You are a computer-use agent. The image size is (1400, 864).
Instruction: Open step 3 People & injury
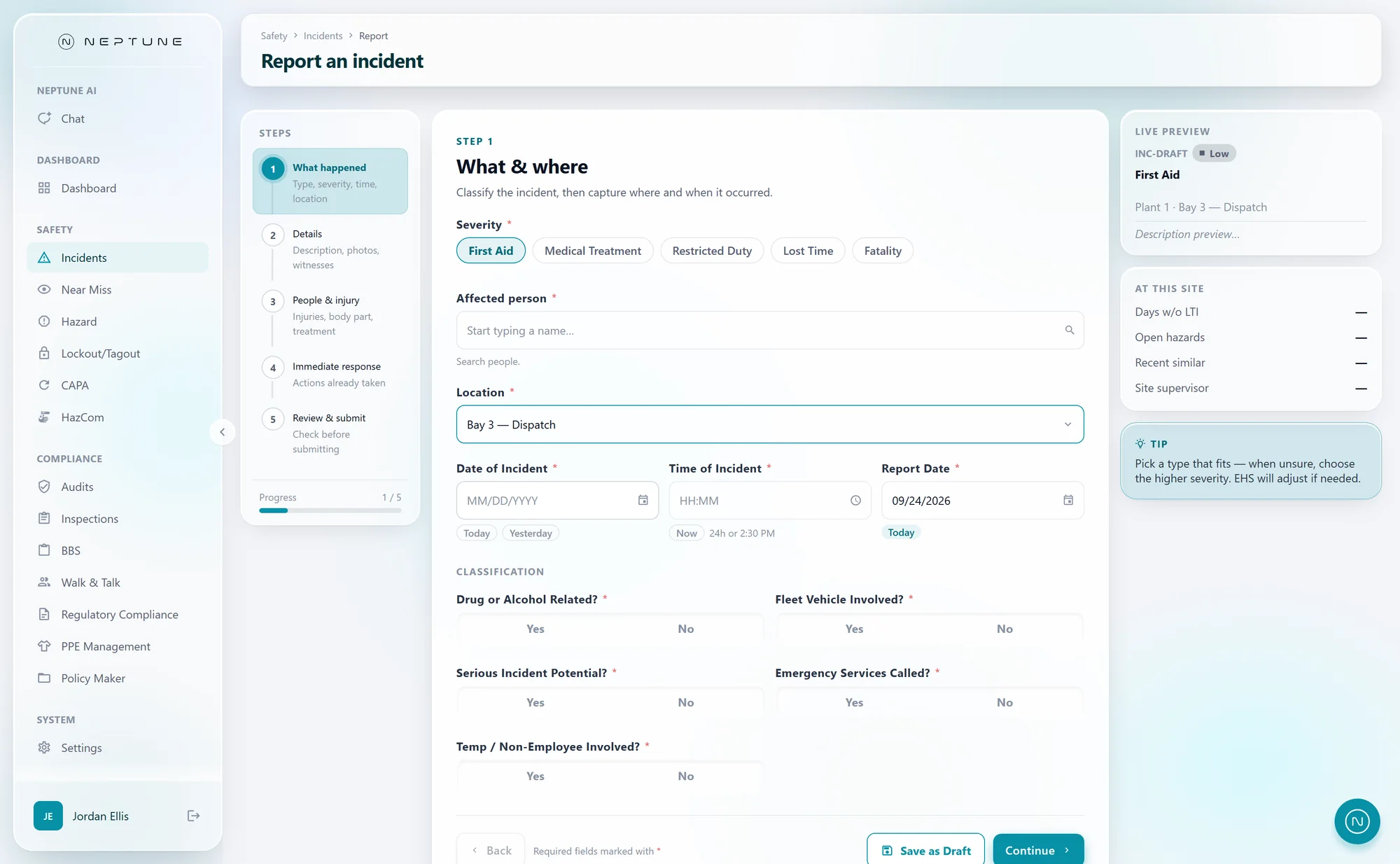(x=330, y=316)
